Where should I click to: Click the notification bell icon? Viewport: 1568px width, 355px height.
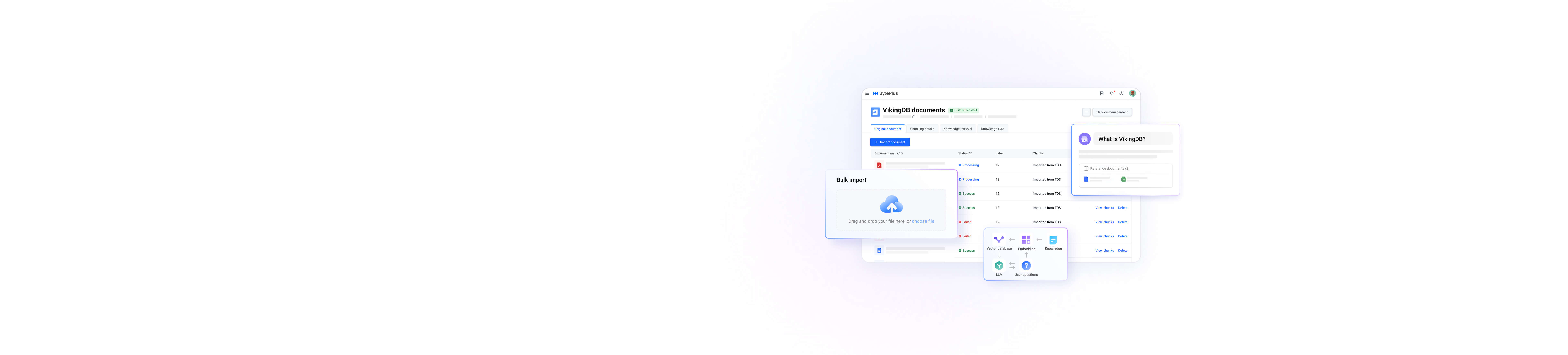pos(1111,94)
